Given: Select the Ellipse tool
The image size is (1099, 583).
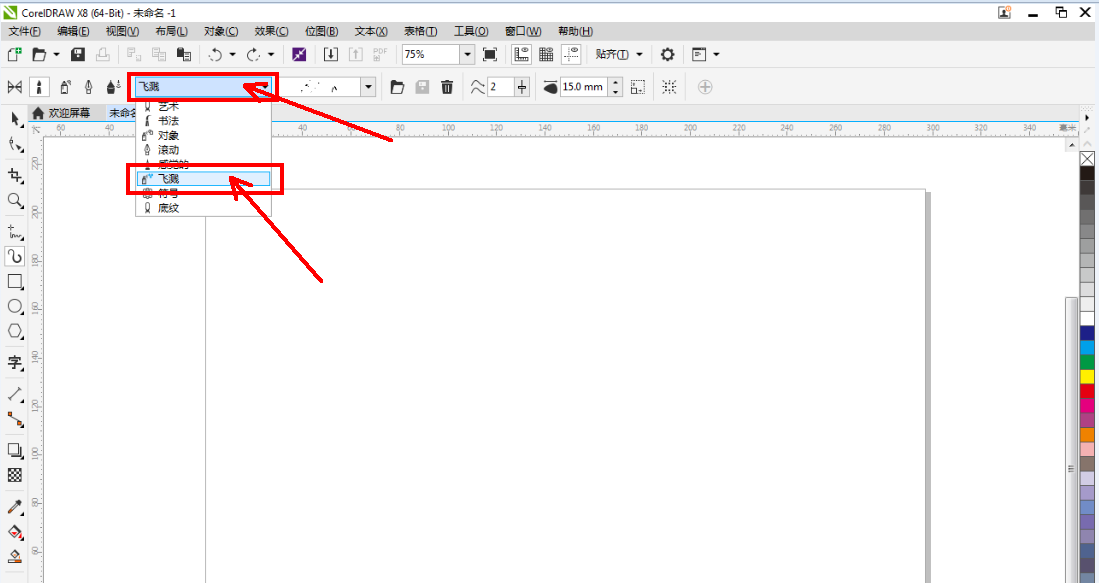Looking at the screenshot, I should (x=15, y=307).
